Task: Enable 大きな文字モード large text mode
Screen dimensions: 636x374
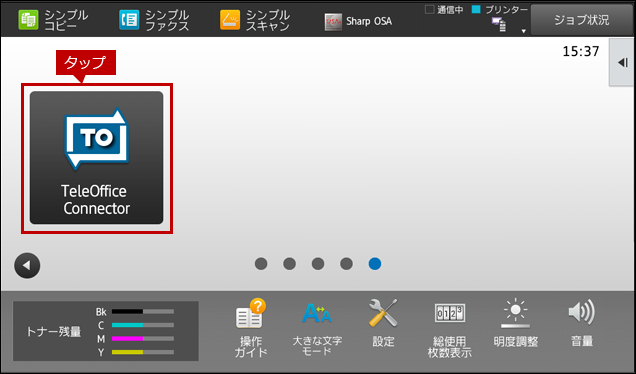Action: 317,329
